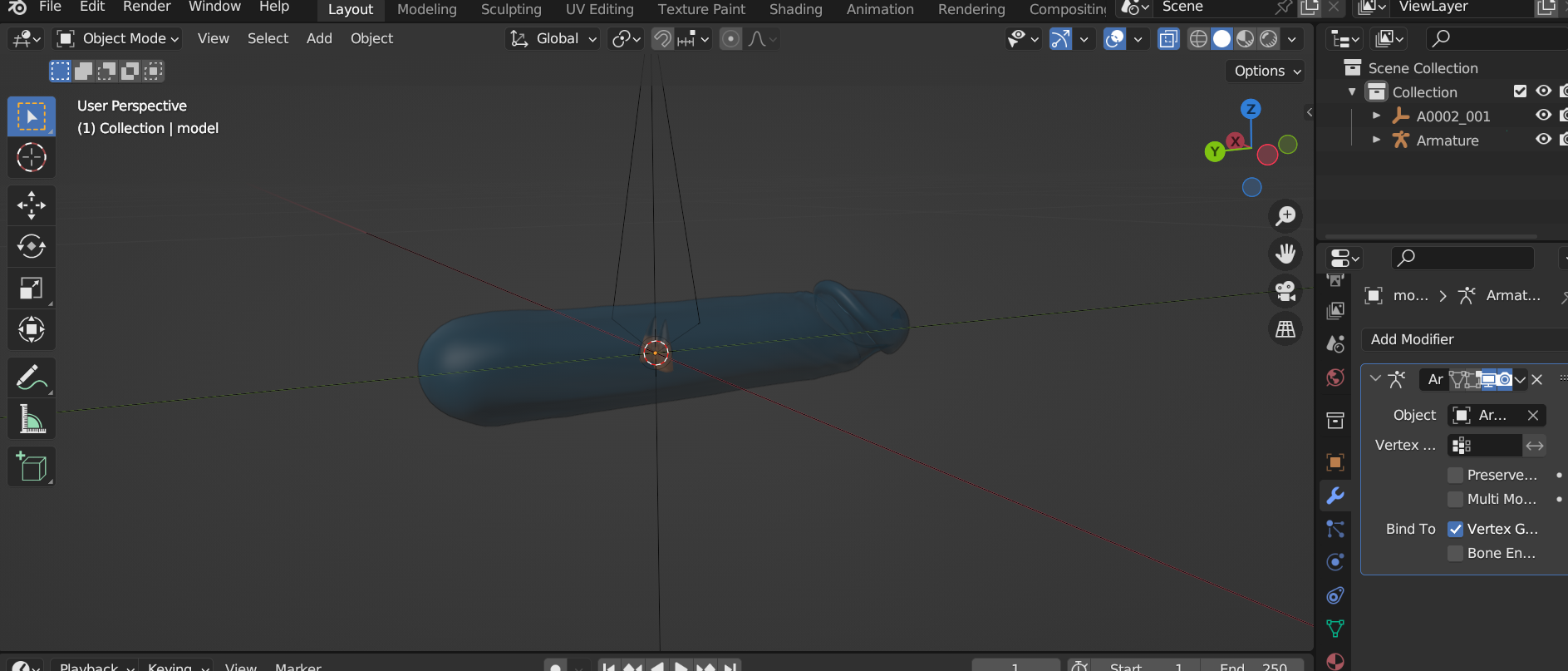Switch to the Sculpting workspace tab
The height and width of the screenshot is (671, 1568).
pyautogui.click(x=511, y=9)
